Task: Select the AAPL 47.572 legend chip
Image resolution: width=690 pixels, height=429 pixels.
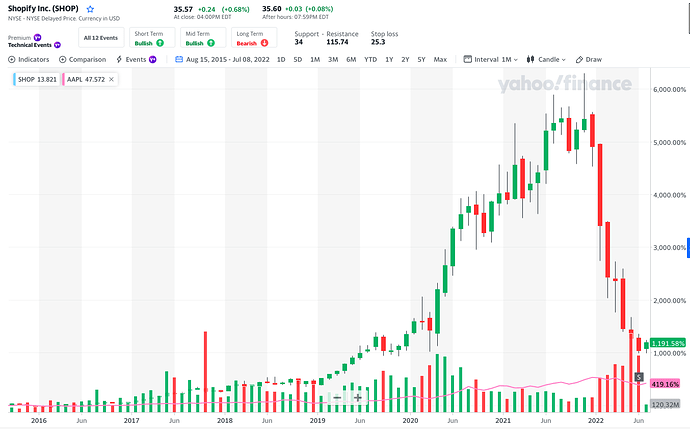Action: (x=90, y=79)
